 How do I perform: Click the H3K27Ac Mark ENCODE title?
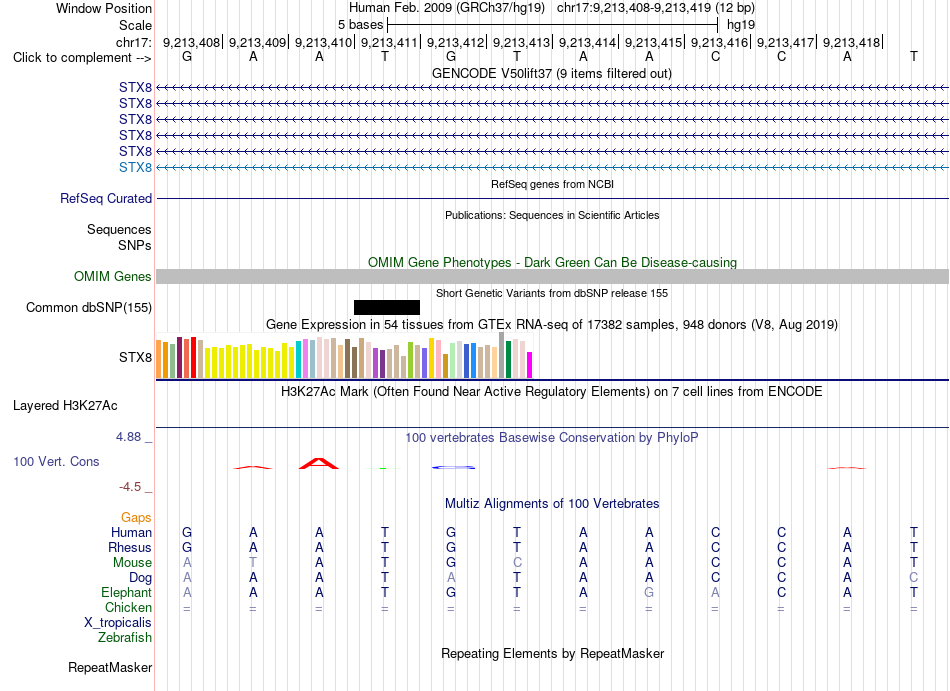coord(552,391)
